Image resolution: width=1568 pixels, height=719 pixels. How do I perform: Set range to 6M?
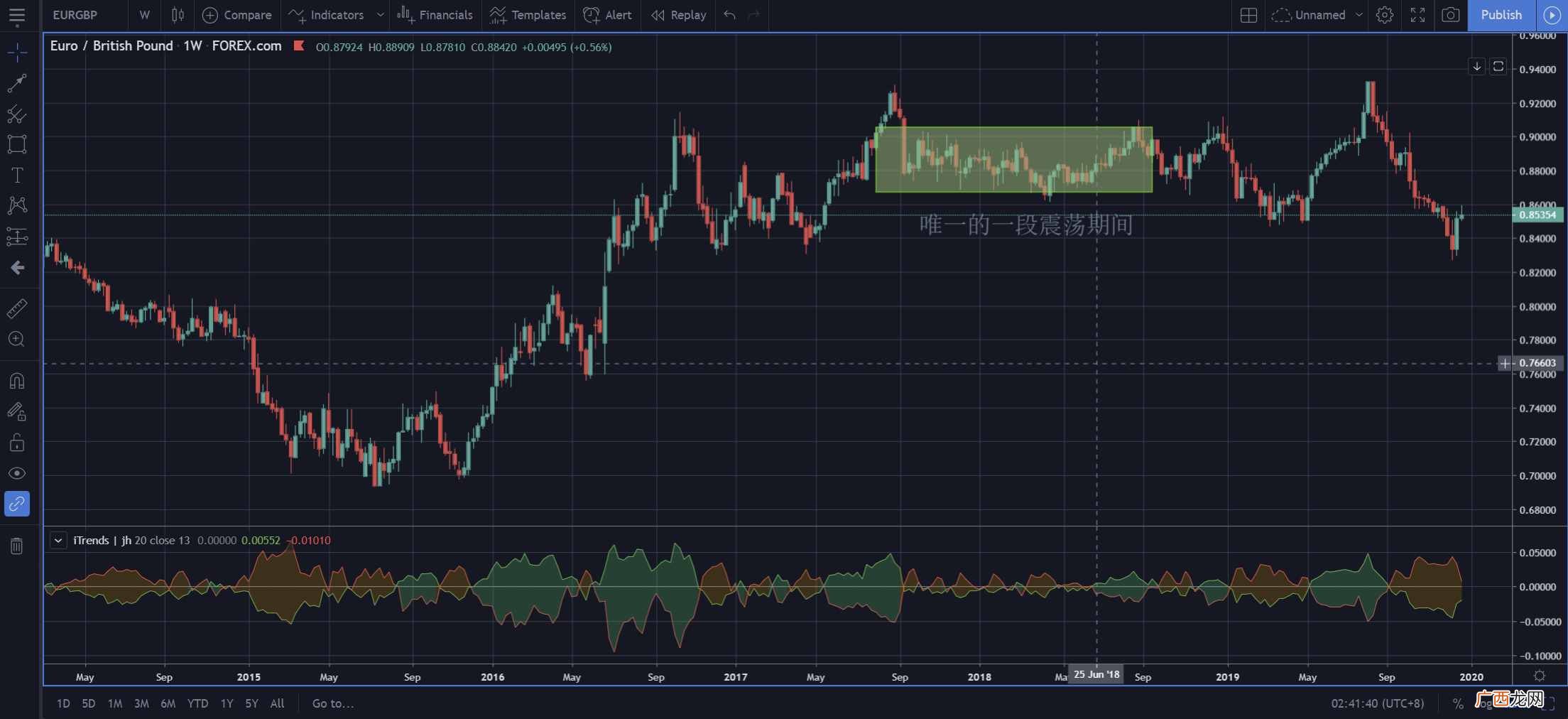click(168, 703)
